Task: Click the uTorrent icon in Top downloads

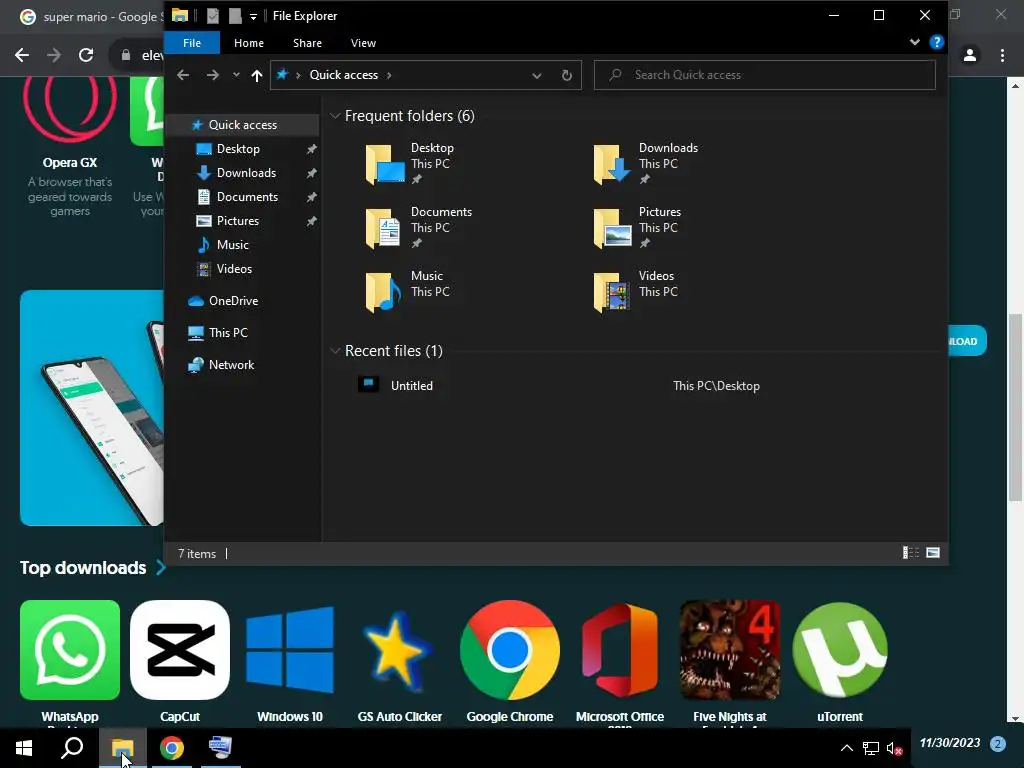Action: (840, 650)
